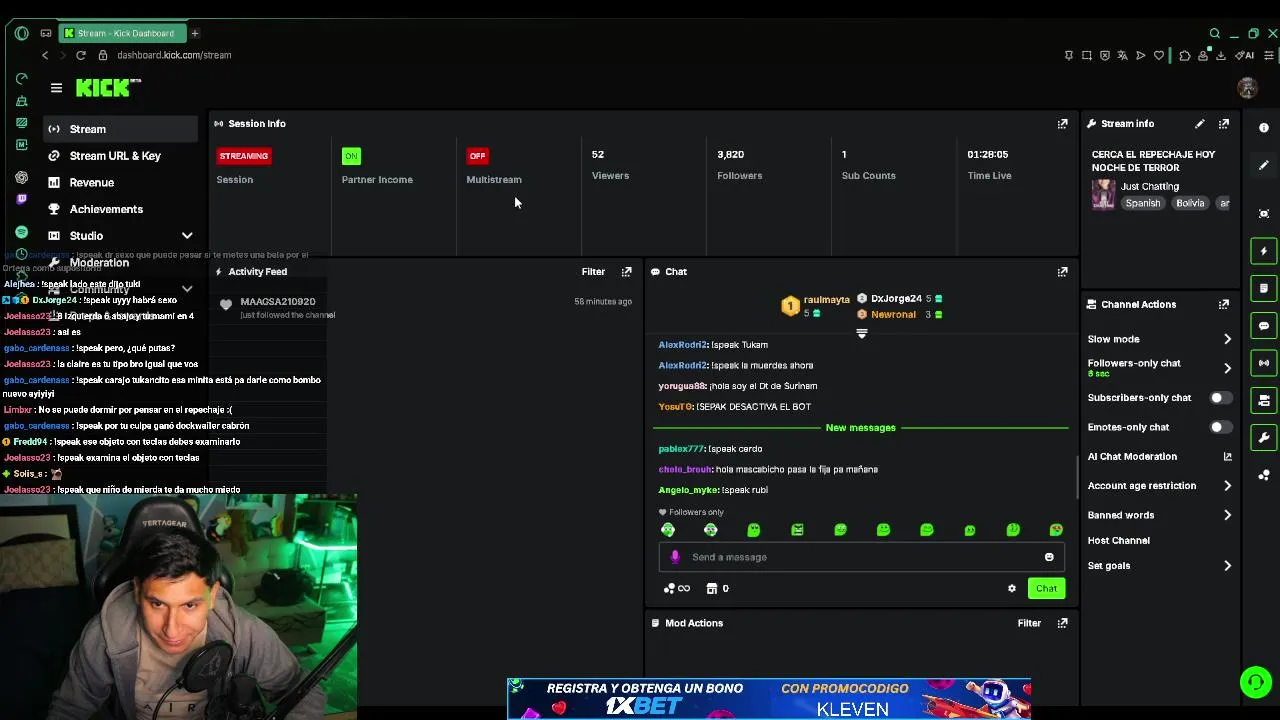Pop out the Mod Actions panel
Viewport: 1280px width, 720px height.
coord(1062,623)
